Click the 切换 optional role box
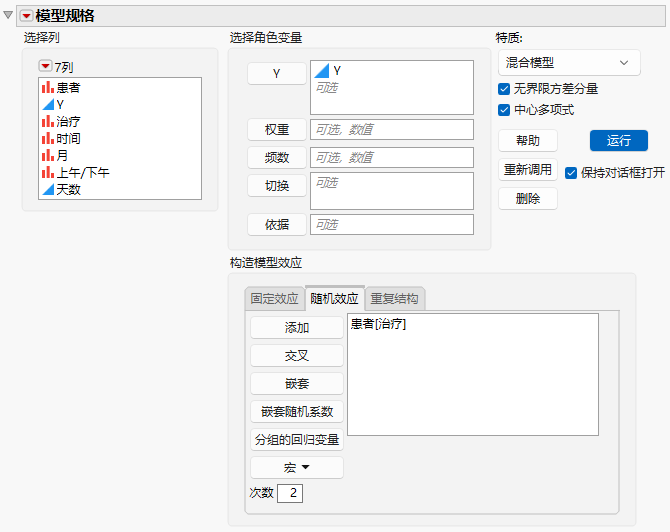Image resolution: width=670 pixels, height=532 pixels. coord(392,191)
